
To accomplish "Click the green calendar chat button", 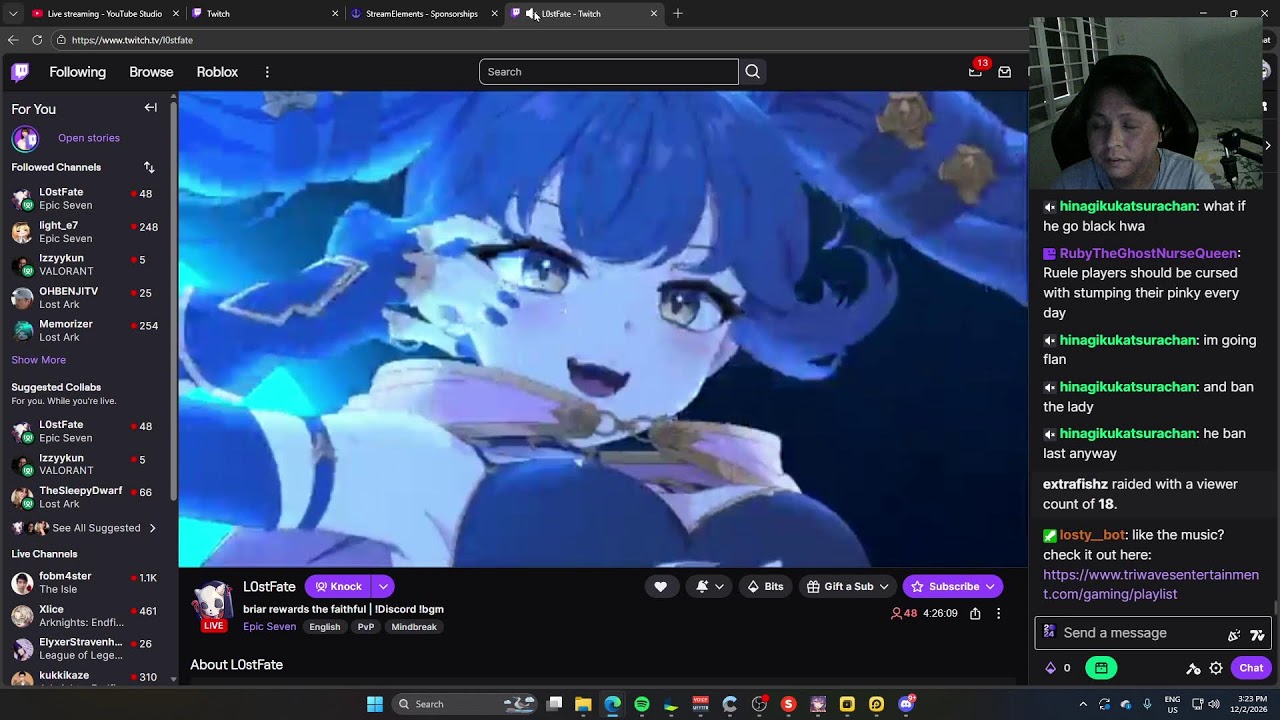I will tap(1101, 668).
